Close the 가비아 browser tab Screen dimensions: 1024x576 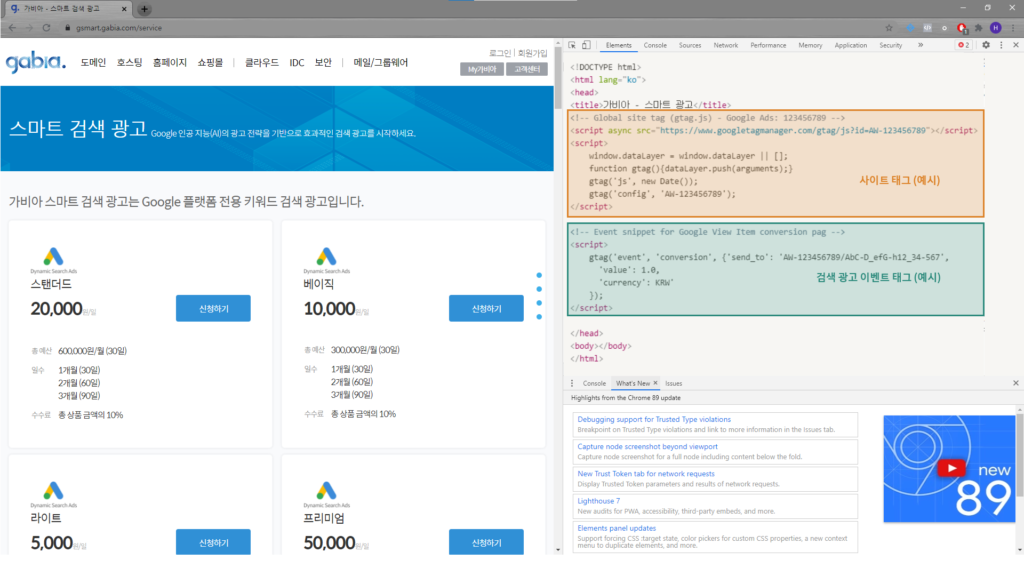click(x=124, y=9)
